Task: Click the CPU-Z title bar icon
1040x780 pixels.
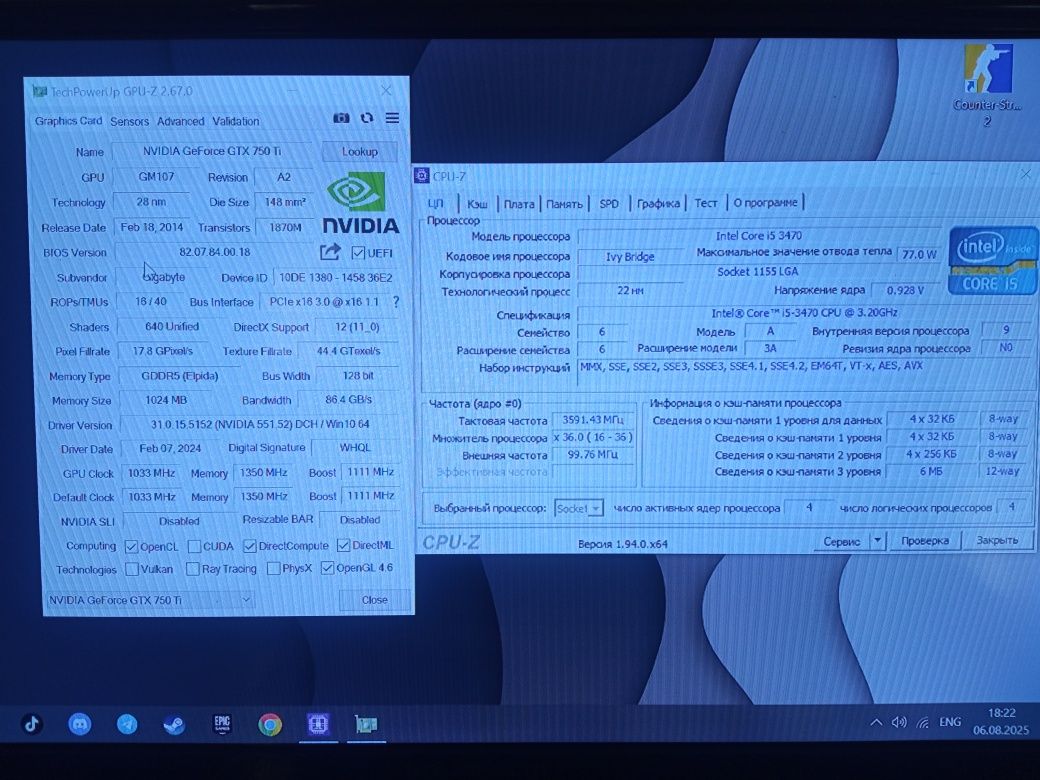Action: (x=421, y=176)
